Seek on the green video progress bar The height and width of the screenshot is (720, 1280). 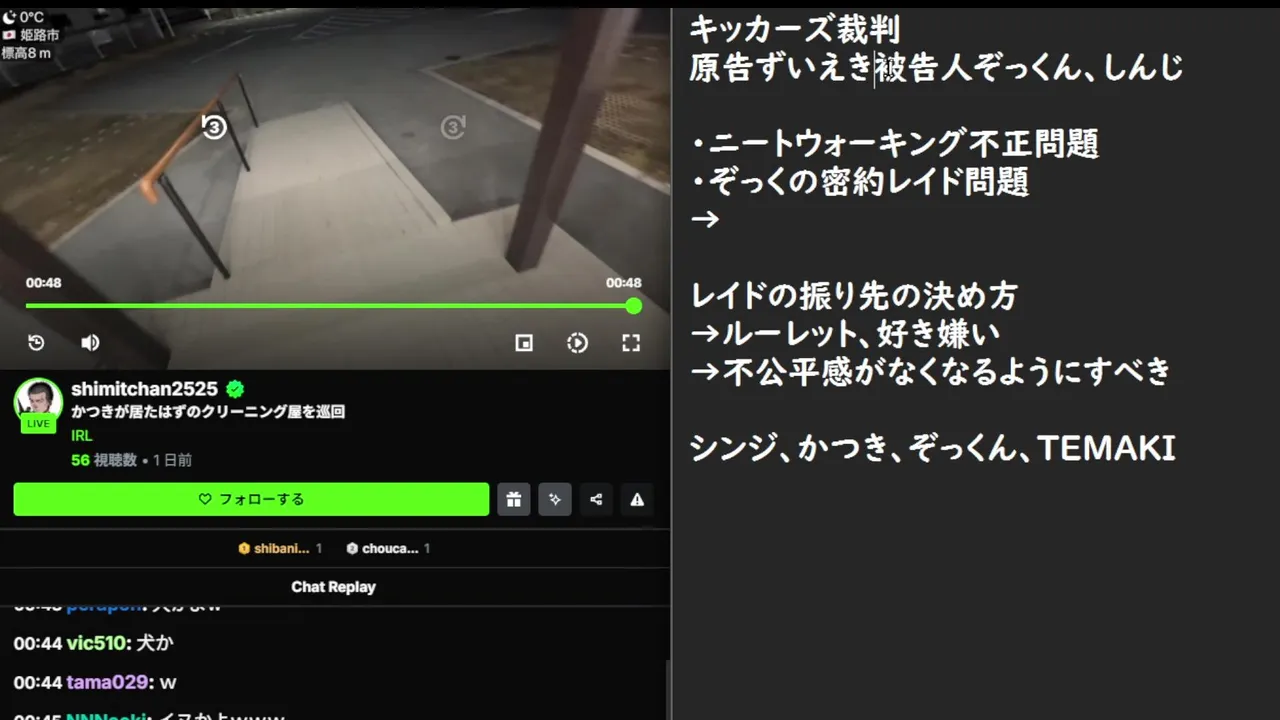click(330, 306)
